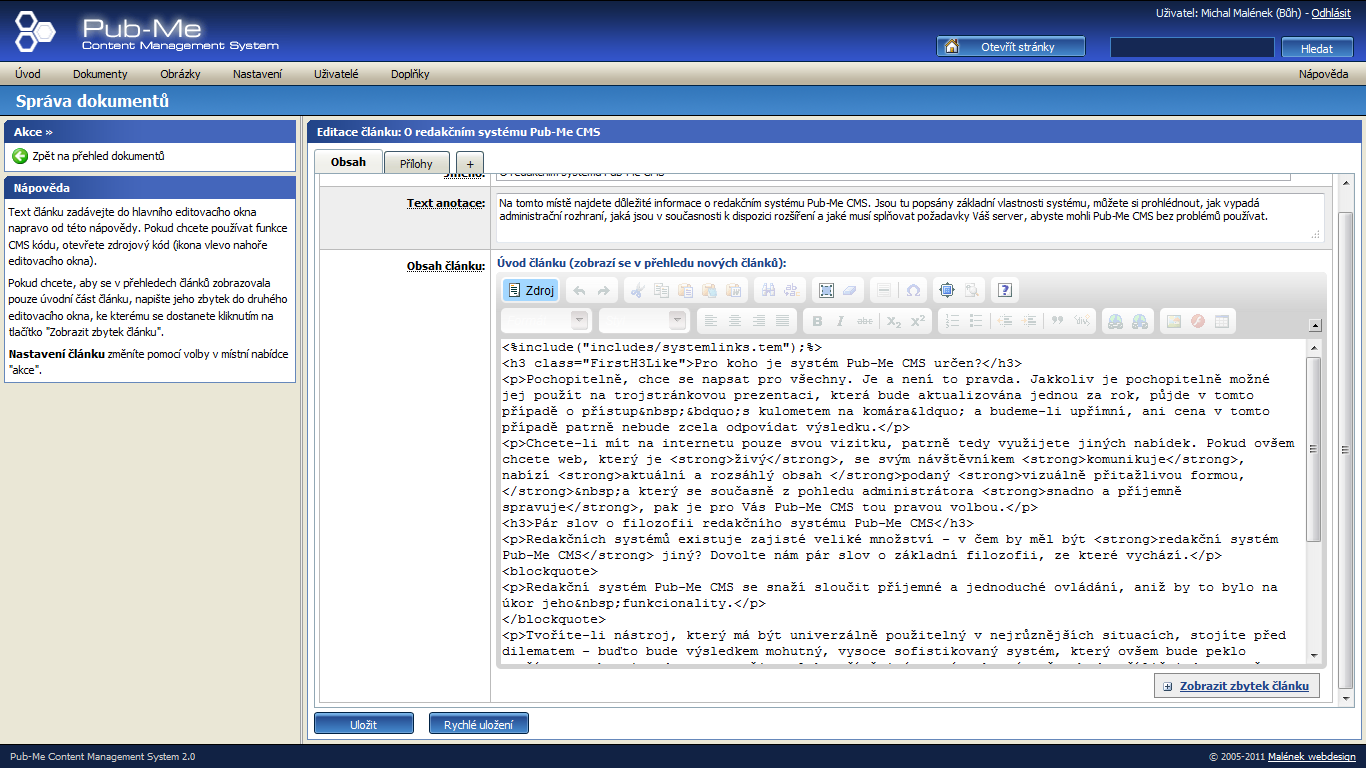1366x768 pixels.
Task: Click the Paste as plain text icon
Action: click(x=709, y=290)
